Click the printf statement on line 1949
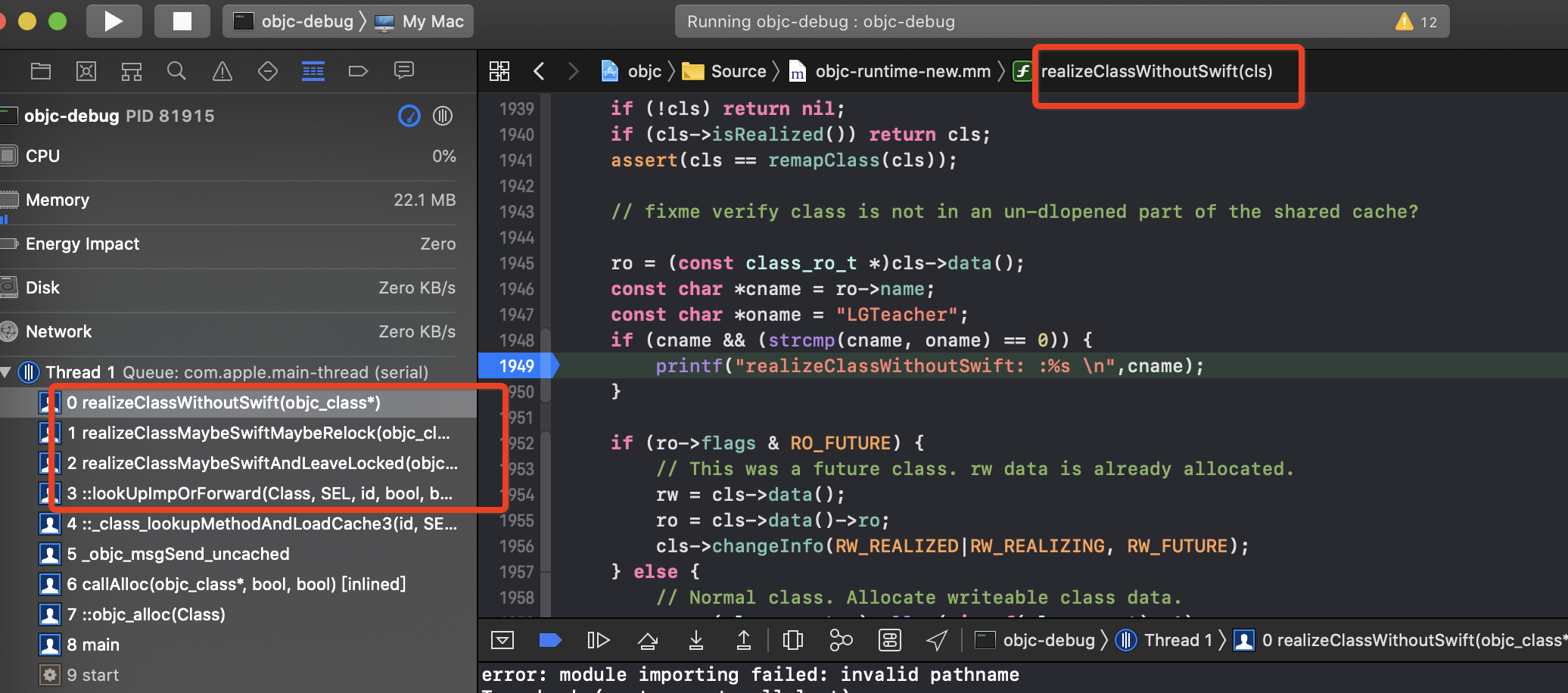Viewport: 1568px width, 693px height. (x=929, y=366)
